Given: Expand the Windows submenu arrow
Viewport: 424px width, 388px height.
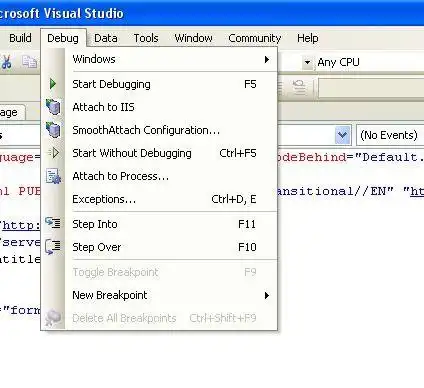Looking at the screenshot, I should click(267, 60).
